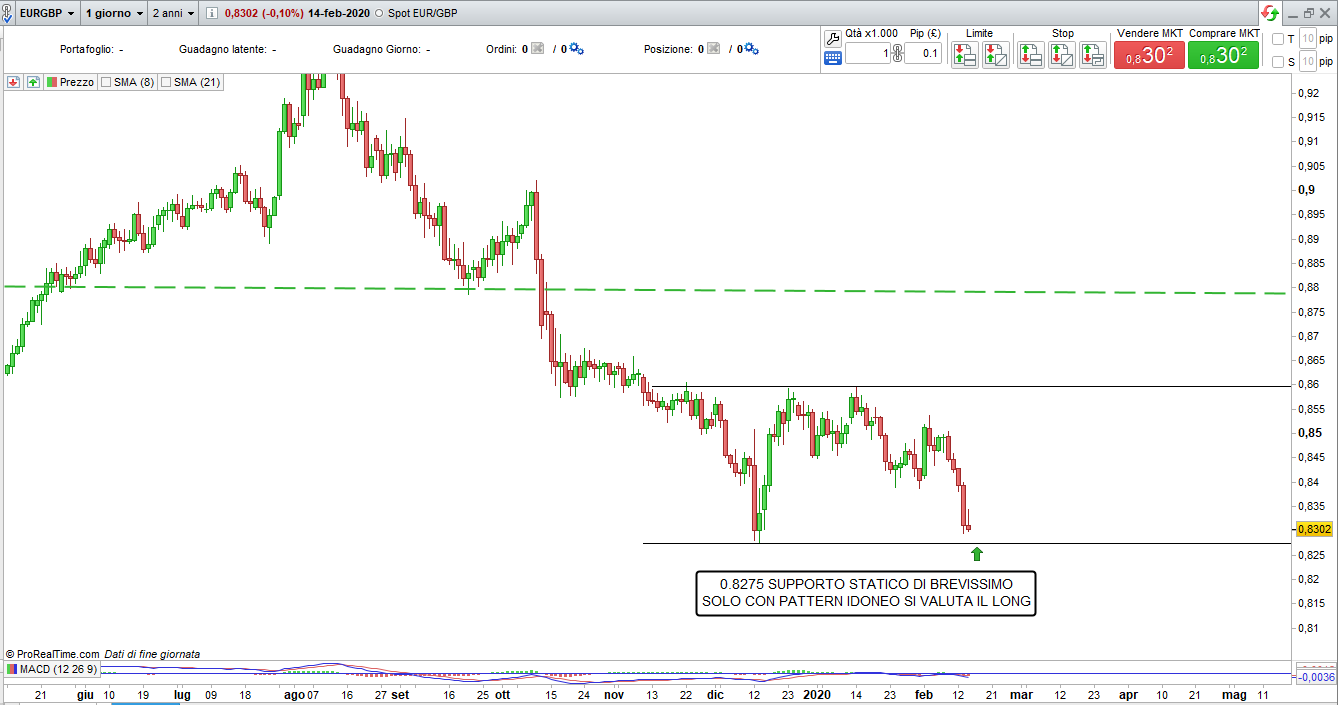Image resolution: width=1338 pixels, height=705 pixels.
Task: Enable the SMA (21) indicator checkbox
Action: [166, 82]
